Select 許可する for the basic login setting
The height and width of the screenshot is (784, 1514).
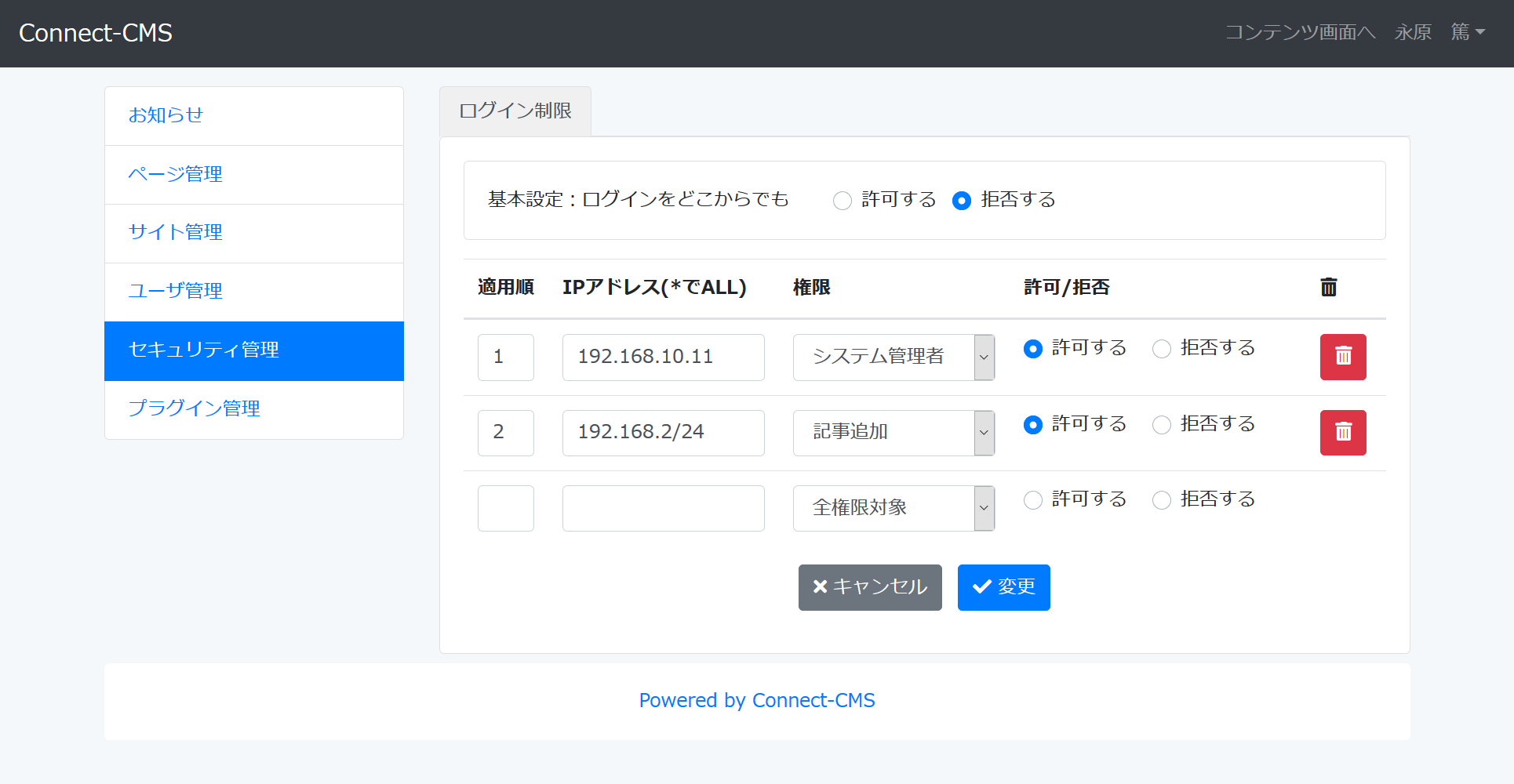click(843, 201)
